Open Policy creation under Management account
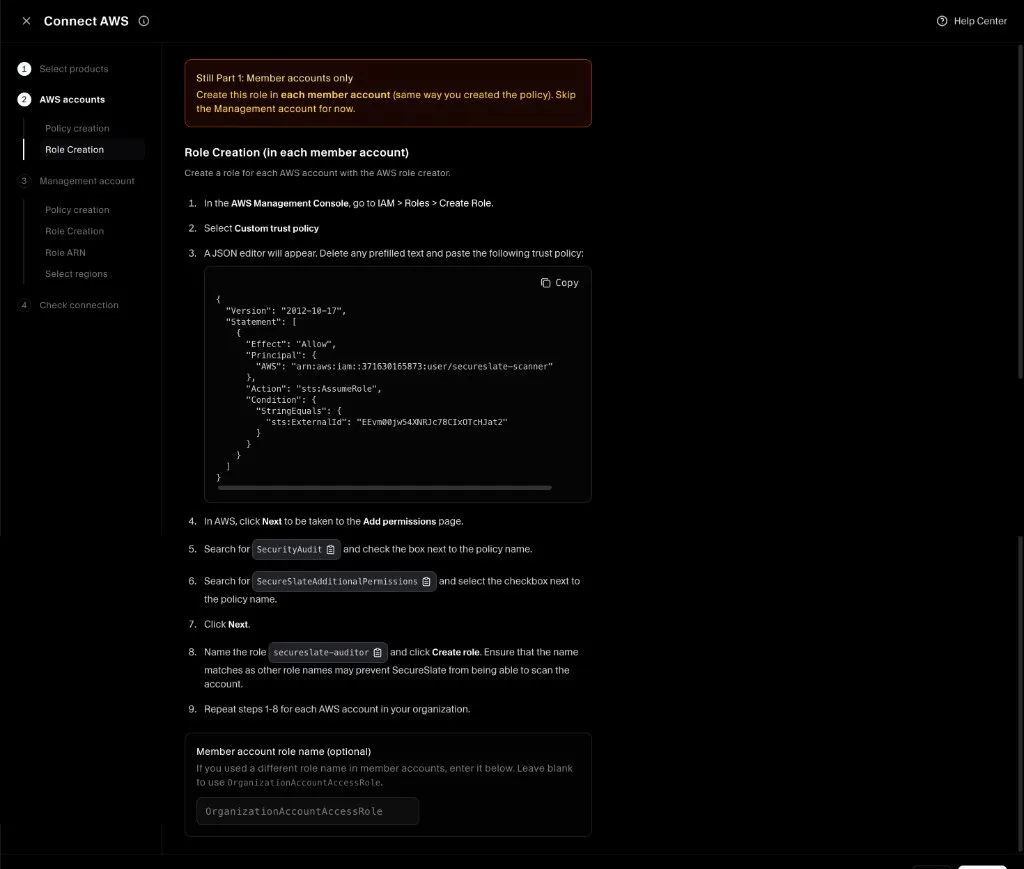1024x869 pixels. [x=77, y=210]
